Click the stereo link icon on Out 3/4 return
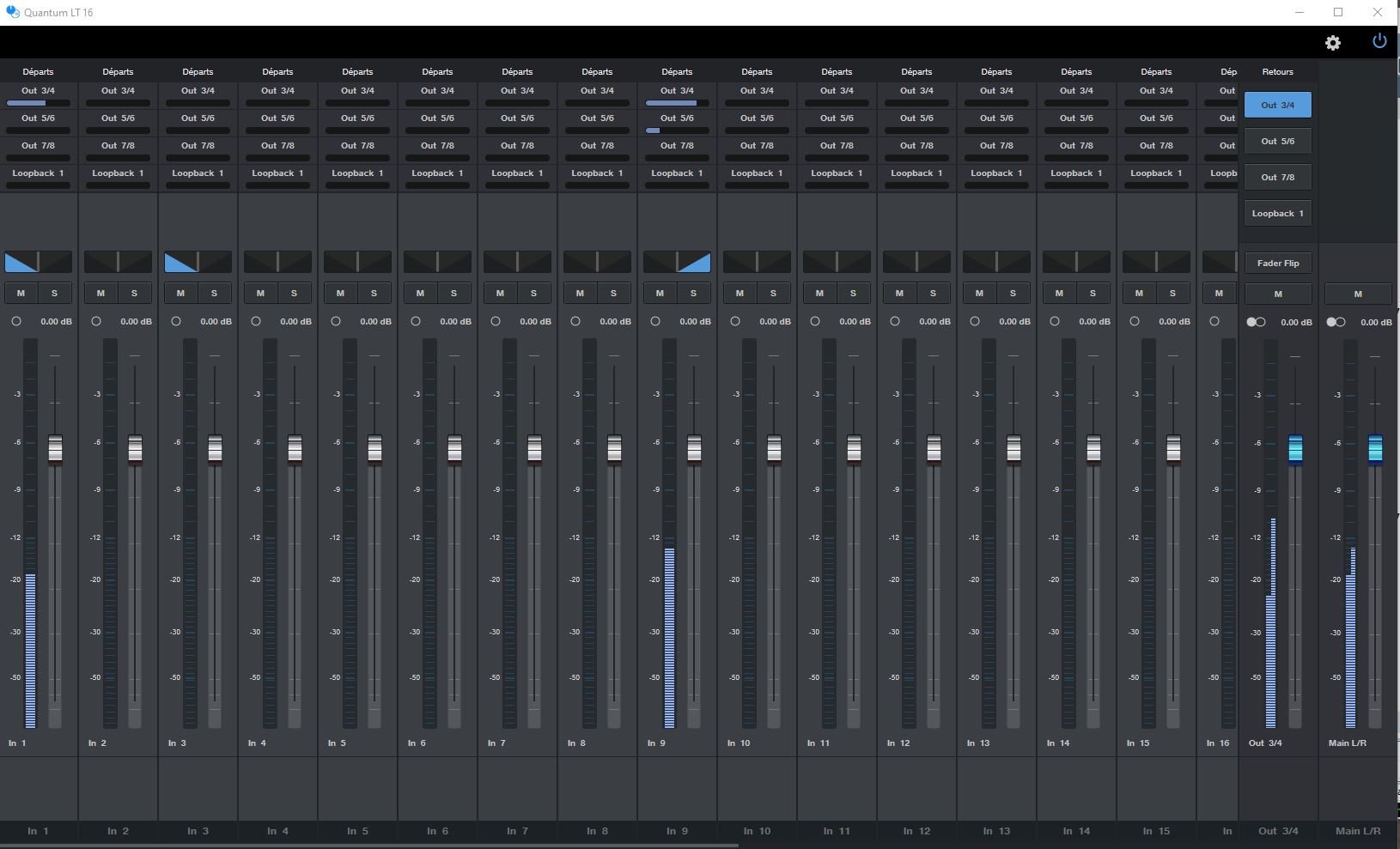This screenshot has height=849, width=1400. point(1257,322)
